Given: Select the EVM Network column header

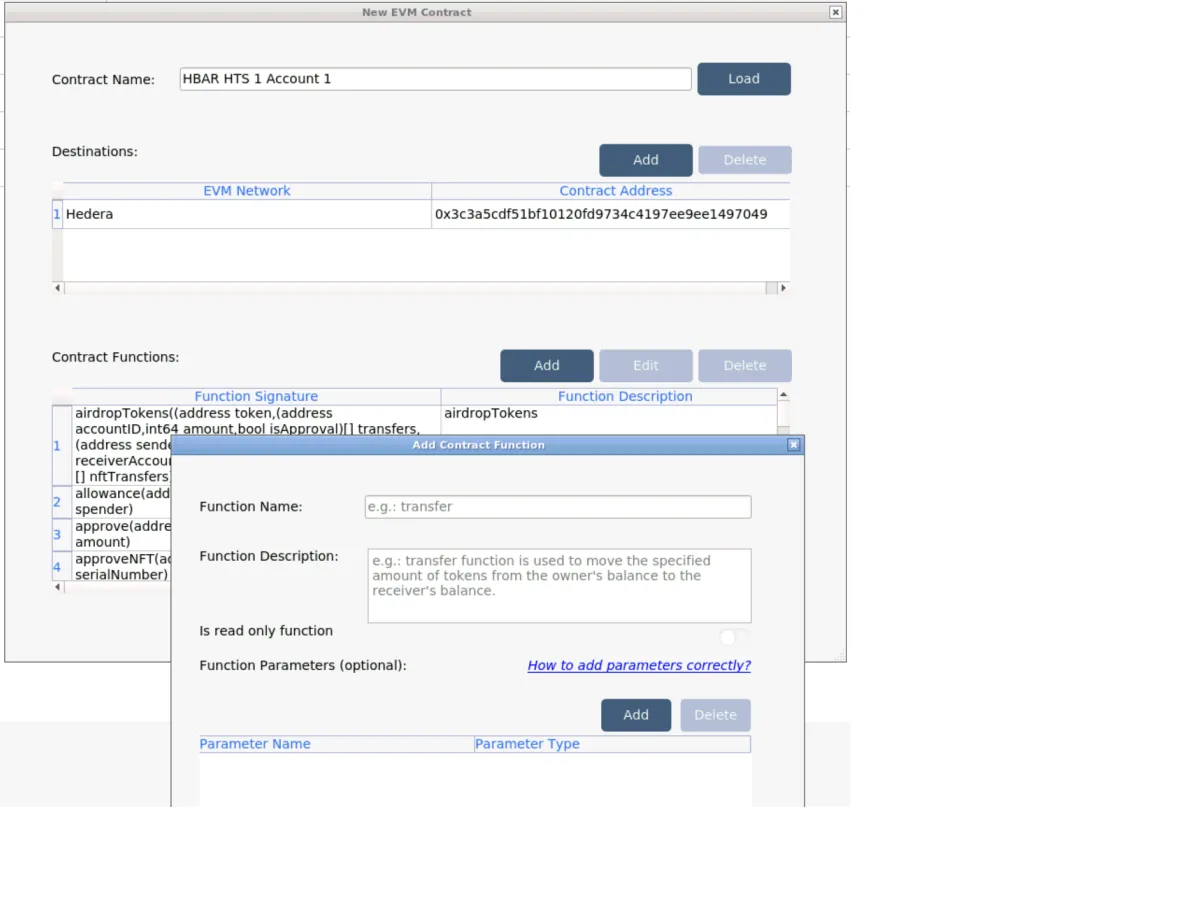Looking at the screenshot, I should coord(247,191).
